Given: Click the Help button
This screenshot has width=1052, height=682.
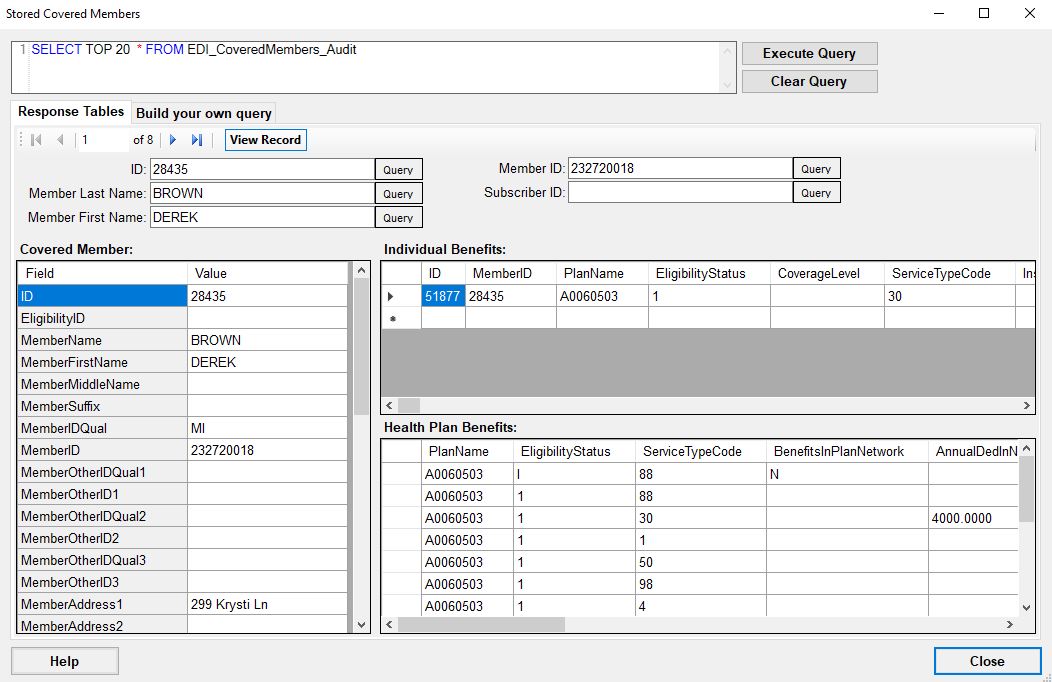Looking at the screenshot, I should point(64,661).
